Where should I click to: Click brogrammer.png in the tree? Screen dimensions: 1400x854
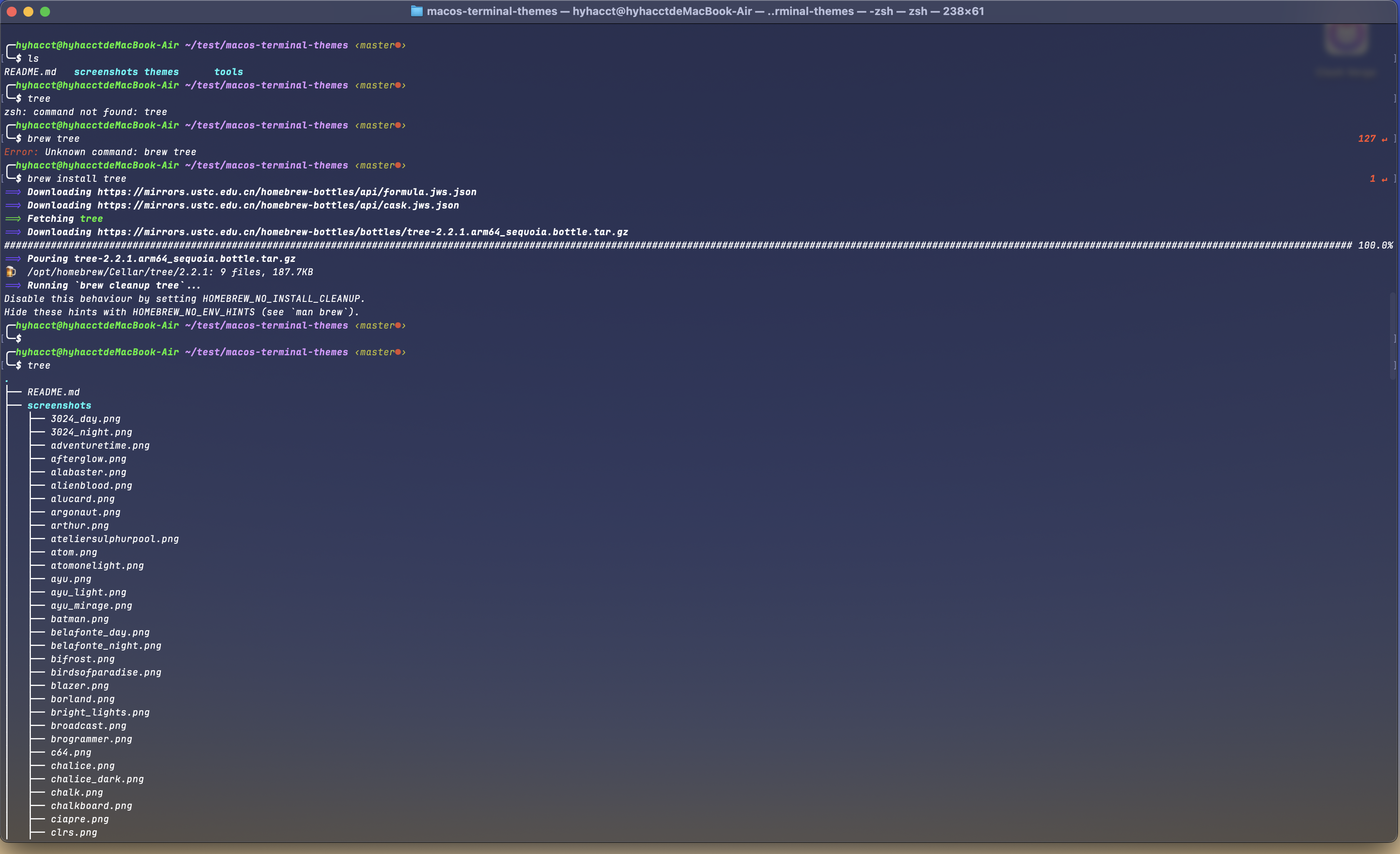point(91,739)
